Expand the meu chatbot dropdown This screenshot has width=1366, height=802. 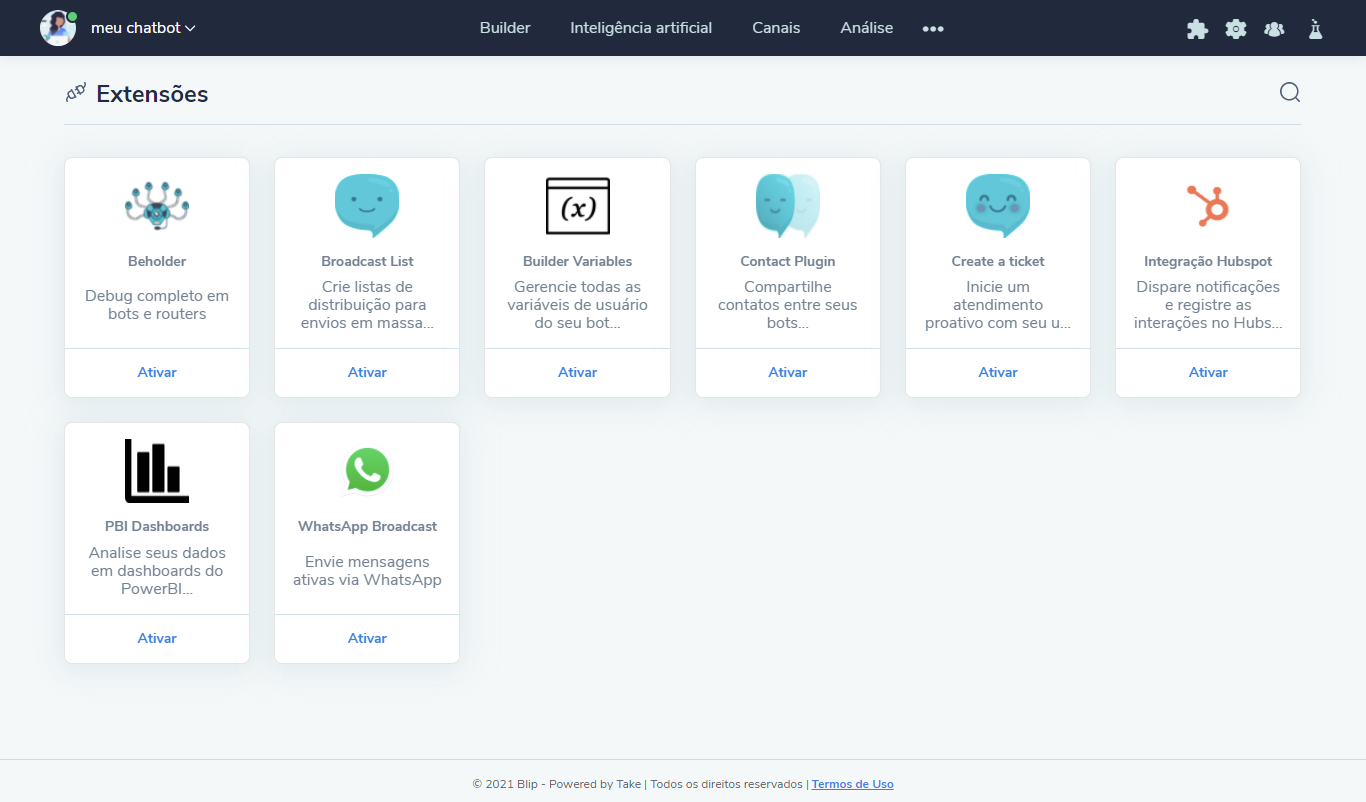click(x=143, y=28)
